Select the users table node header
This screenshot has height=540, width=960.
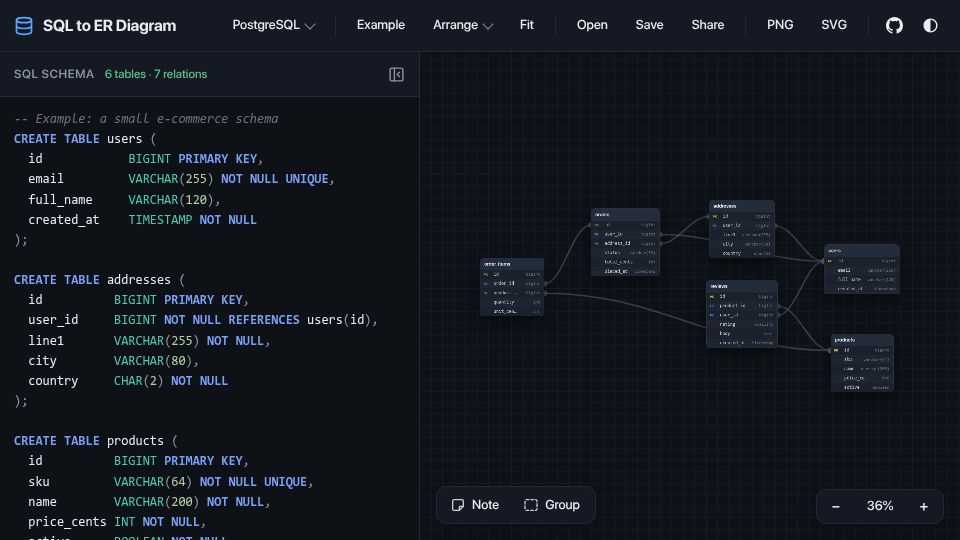point(861,250)
